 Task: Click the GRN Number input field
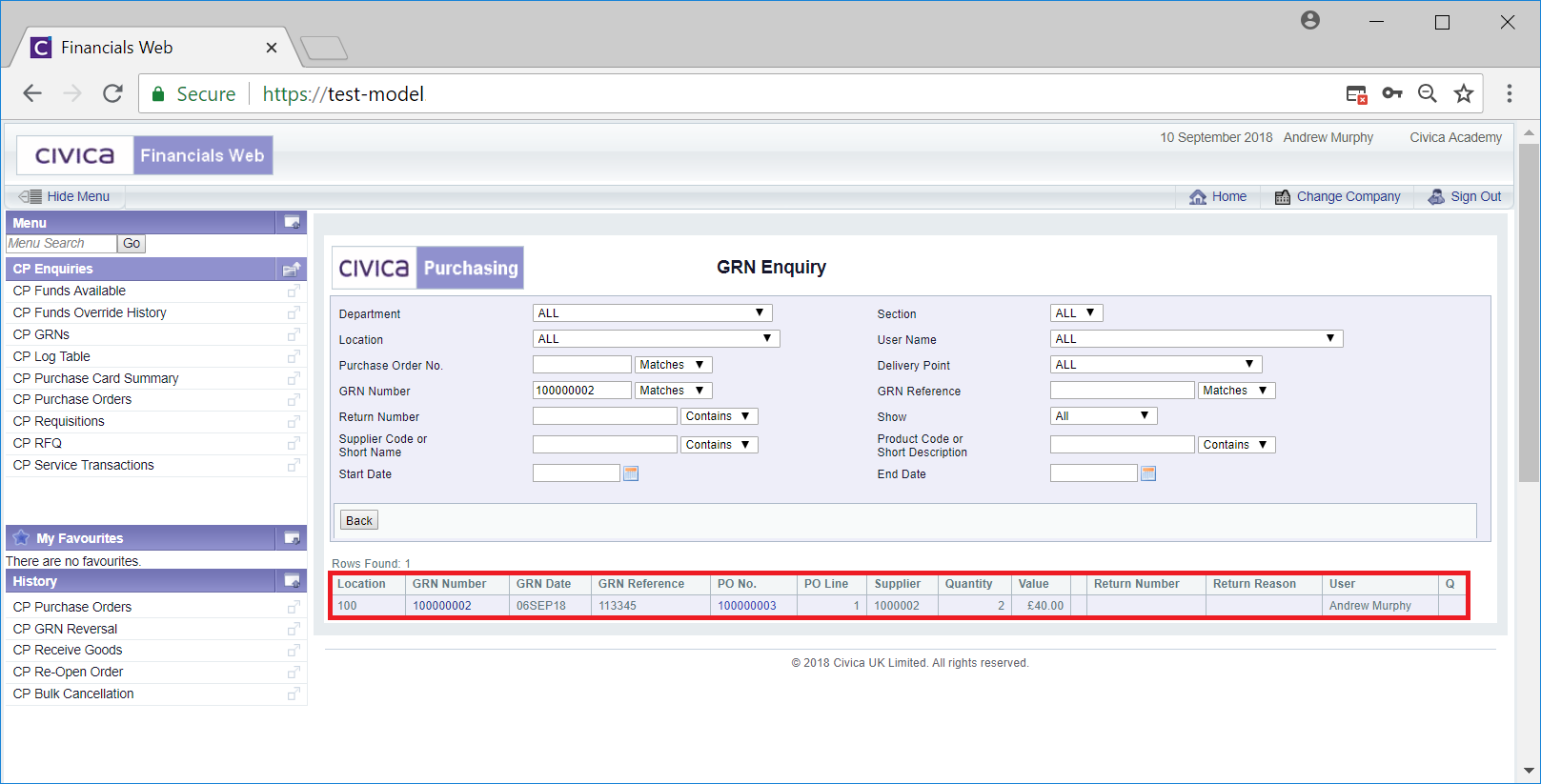[x=581, y=391]
